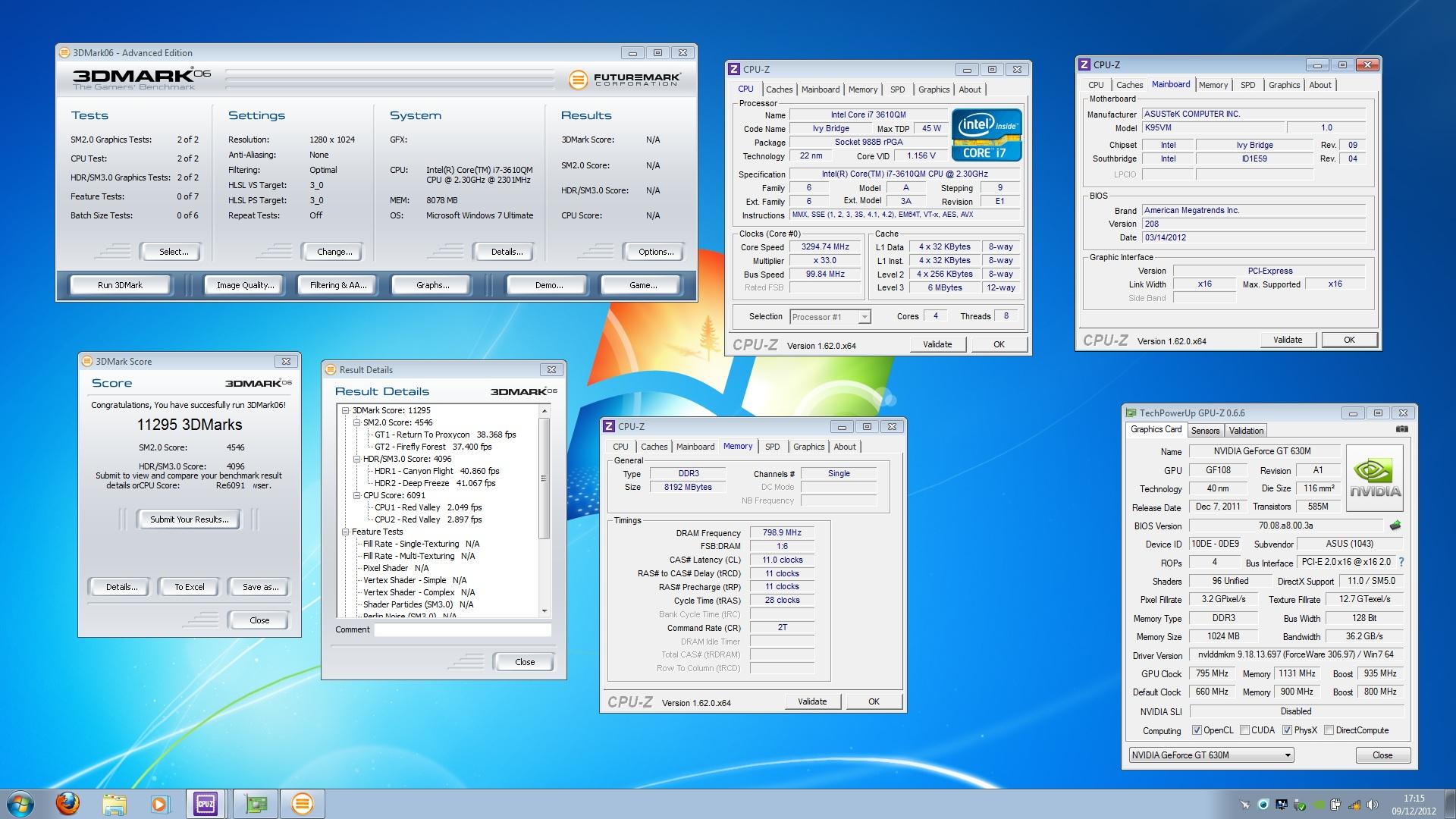The image size is (1456, 819).
Task: Click the 3DMark06 title bar icon
Action: 64,52
